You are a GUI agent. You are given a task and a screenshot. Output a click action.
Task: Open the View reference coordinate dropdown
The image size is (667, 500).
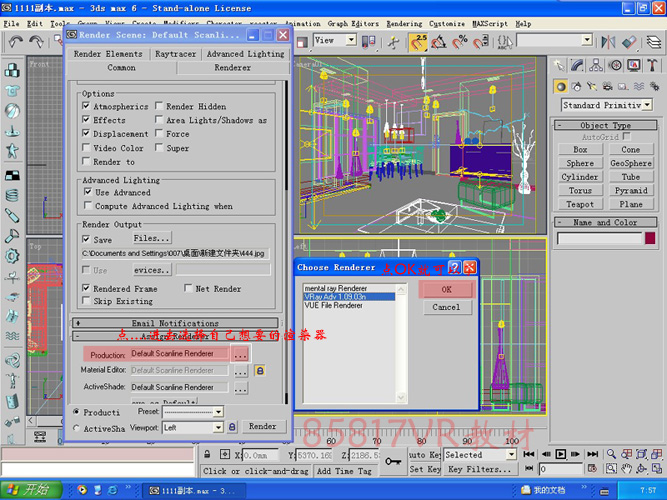351,40
